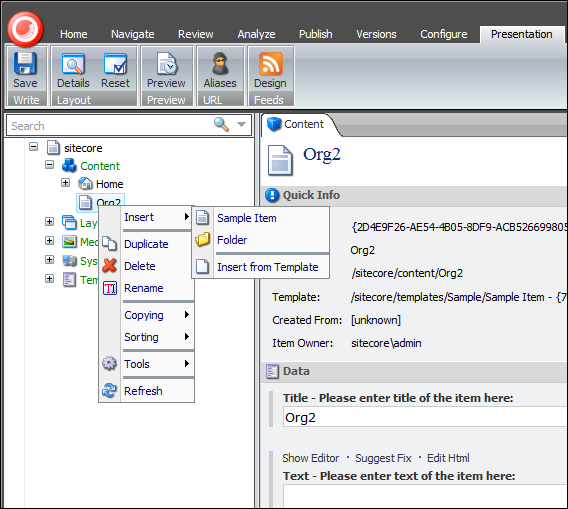Click the Save floppy disk icon
This screenshot has width=568, height=509.
click(x=25, y=63)
